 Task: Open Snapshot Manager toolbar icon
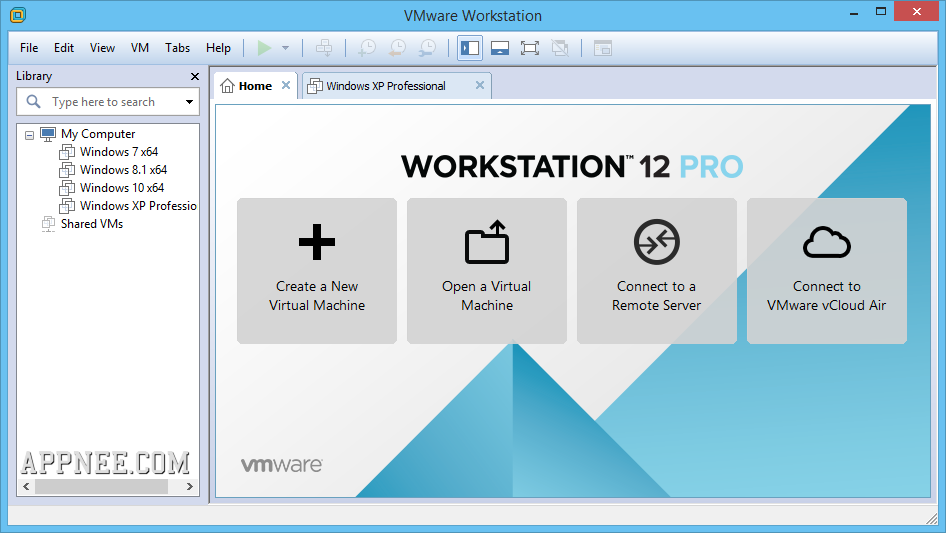[x=427, y=48]
